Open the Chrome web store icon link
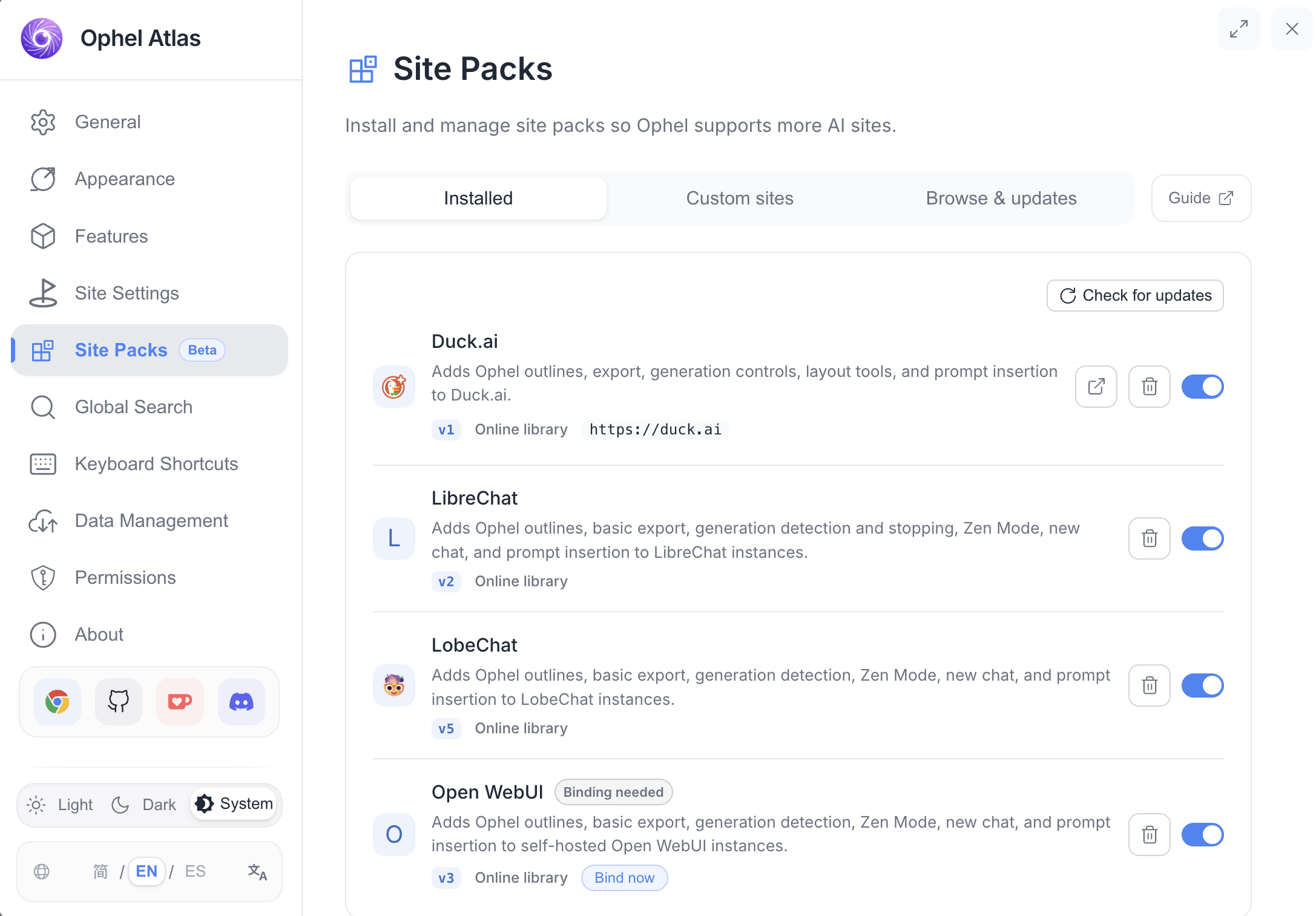Screen dimensions: 1316x916 [x=58, y=702]
